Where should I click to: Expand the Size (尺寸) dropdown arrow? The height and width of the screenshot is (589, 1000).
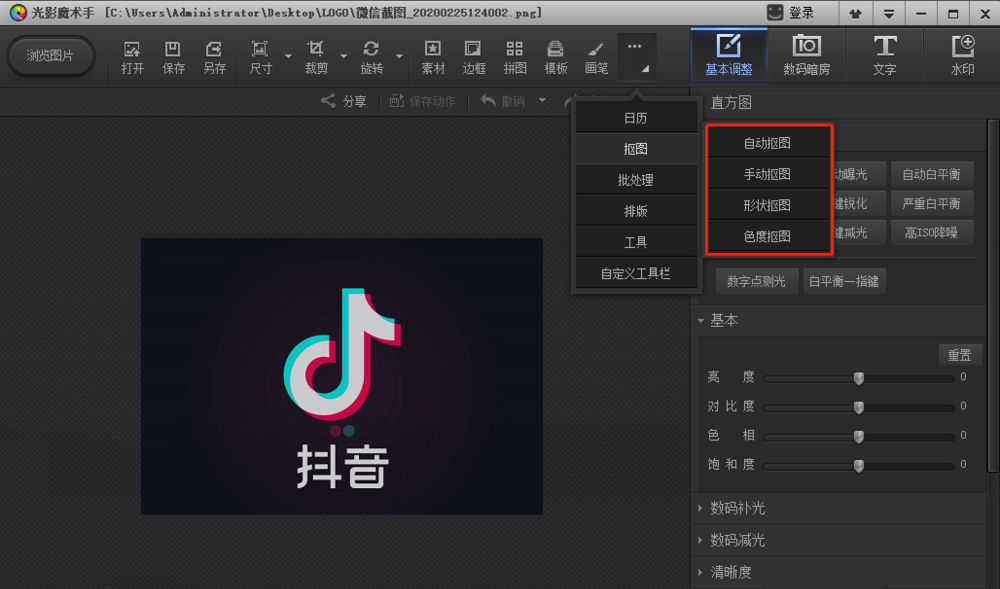pos(288,56)
